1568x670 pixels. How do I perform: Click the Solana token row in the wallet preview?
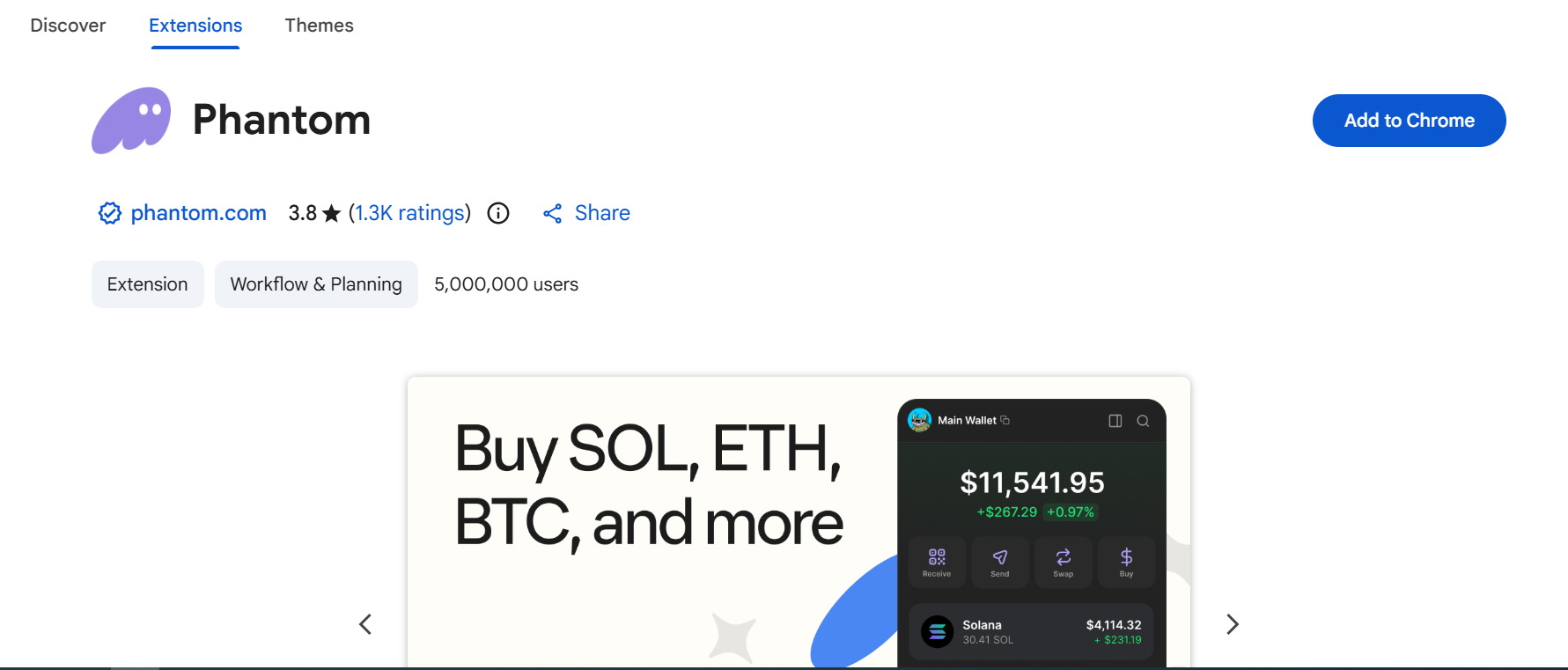[1030, 631]
